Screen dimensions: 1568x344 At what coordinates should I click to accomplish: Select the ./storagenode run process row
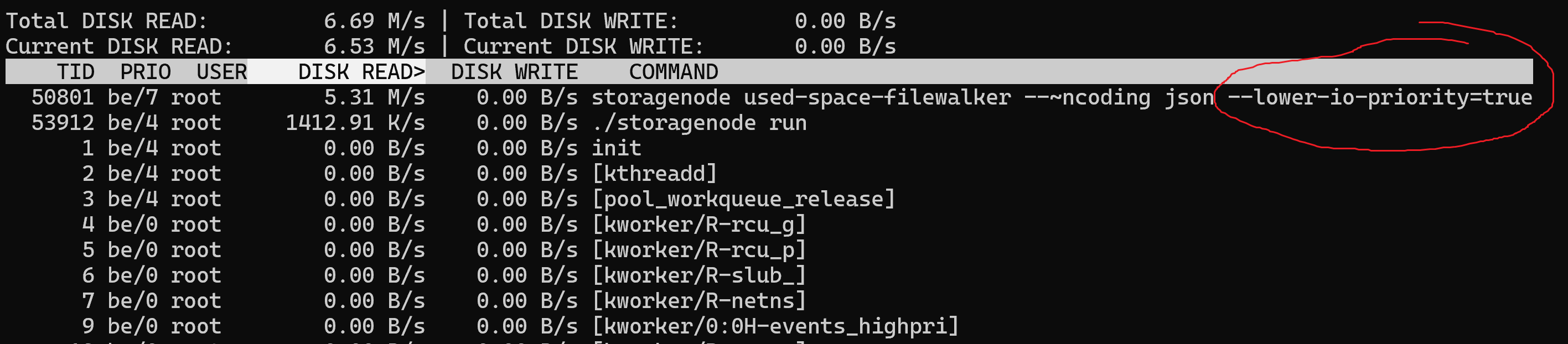coord(699,123)
